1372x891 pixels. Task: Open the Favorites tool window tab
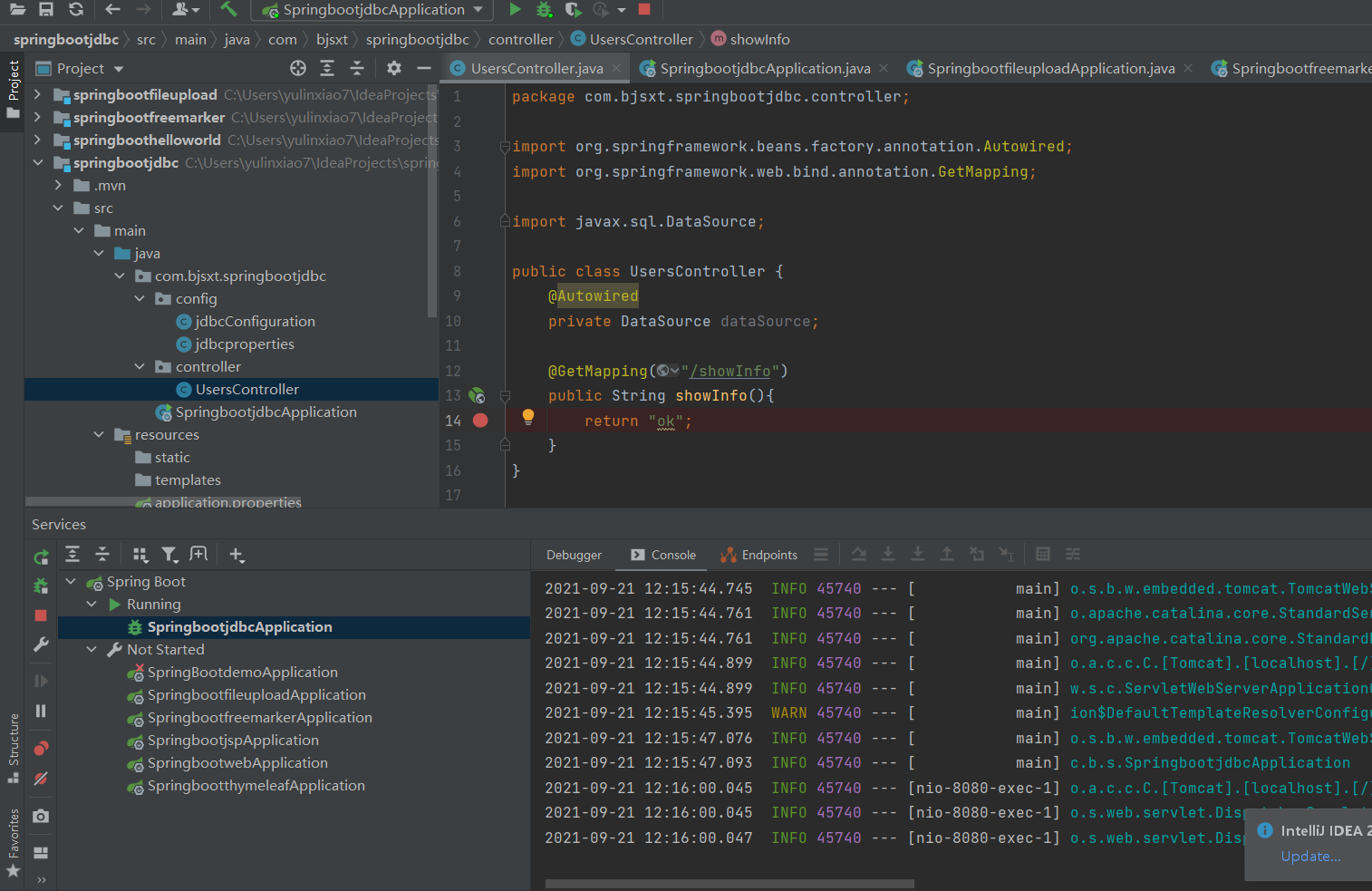[14, 843]
